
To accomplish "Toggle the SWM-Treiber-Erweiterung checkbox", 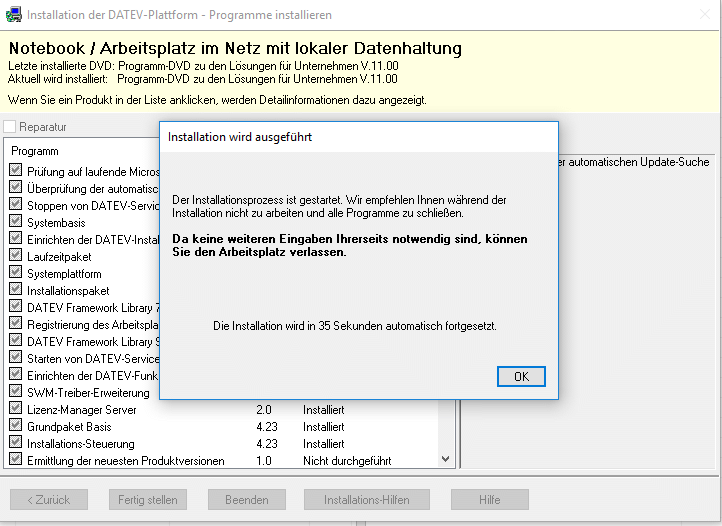I will [15, 391].
